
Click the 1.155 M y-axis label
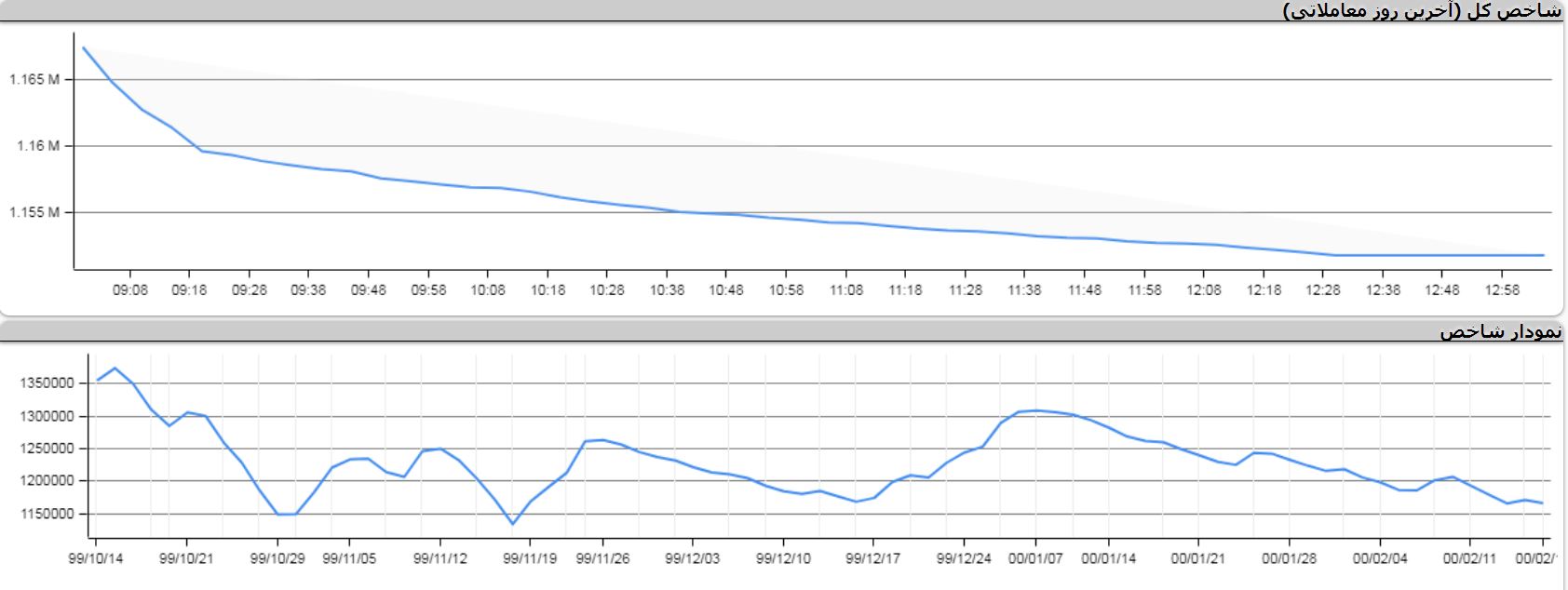point(34,213)
